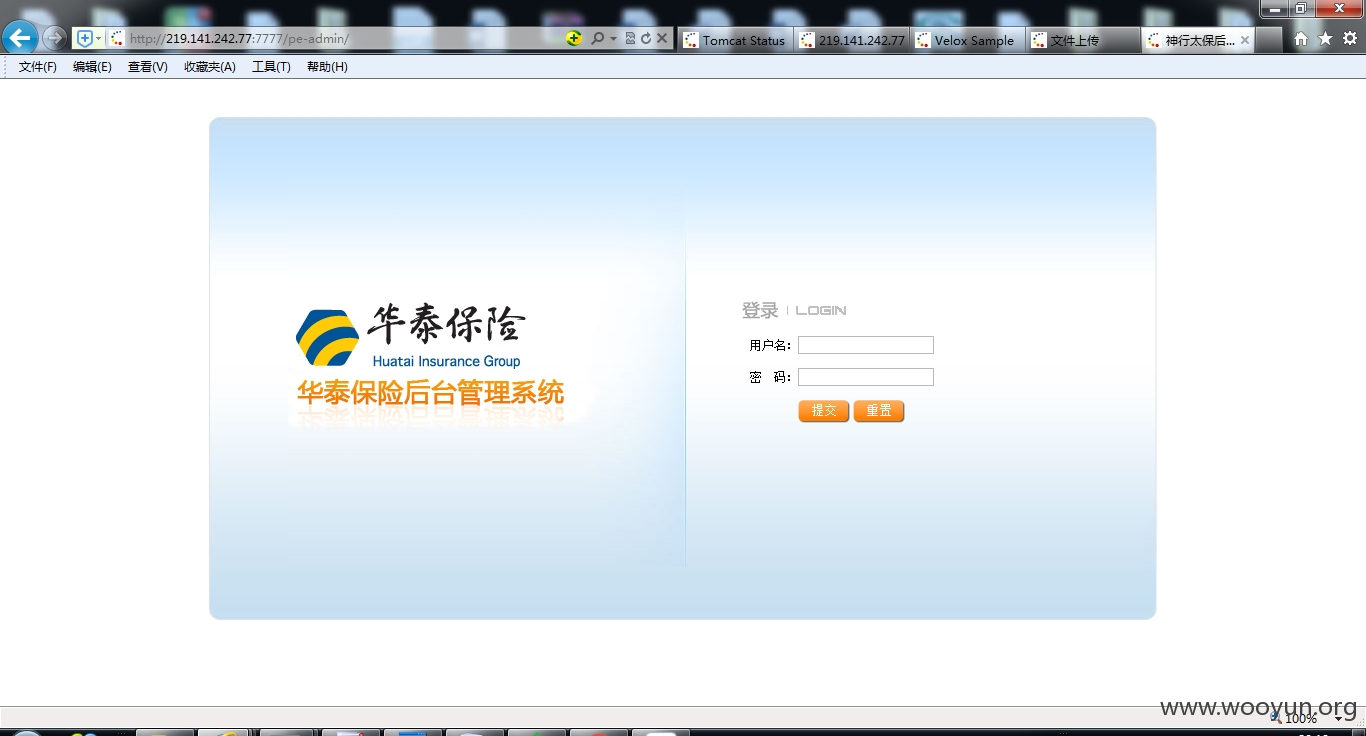
Task: Click the 登录 LOGIN heading
Action: (x=794, y=310)
